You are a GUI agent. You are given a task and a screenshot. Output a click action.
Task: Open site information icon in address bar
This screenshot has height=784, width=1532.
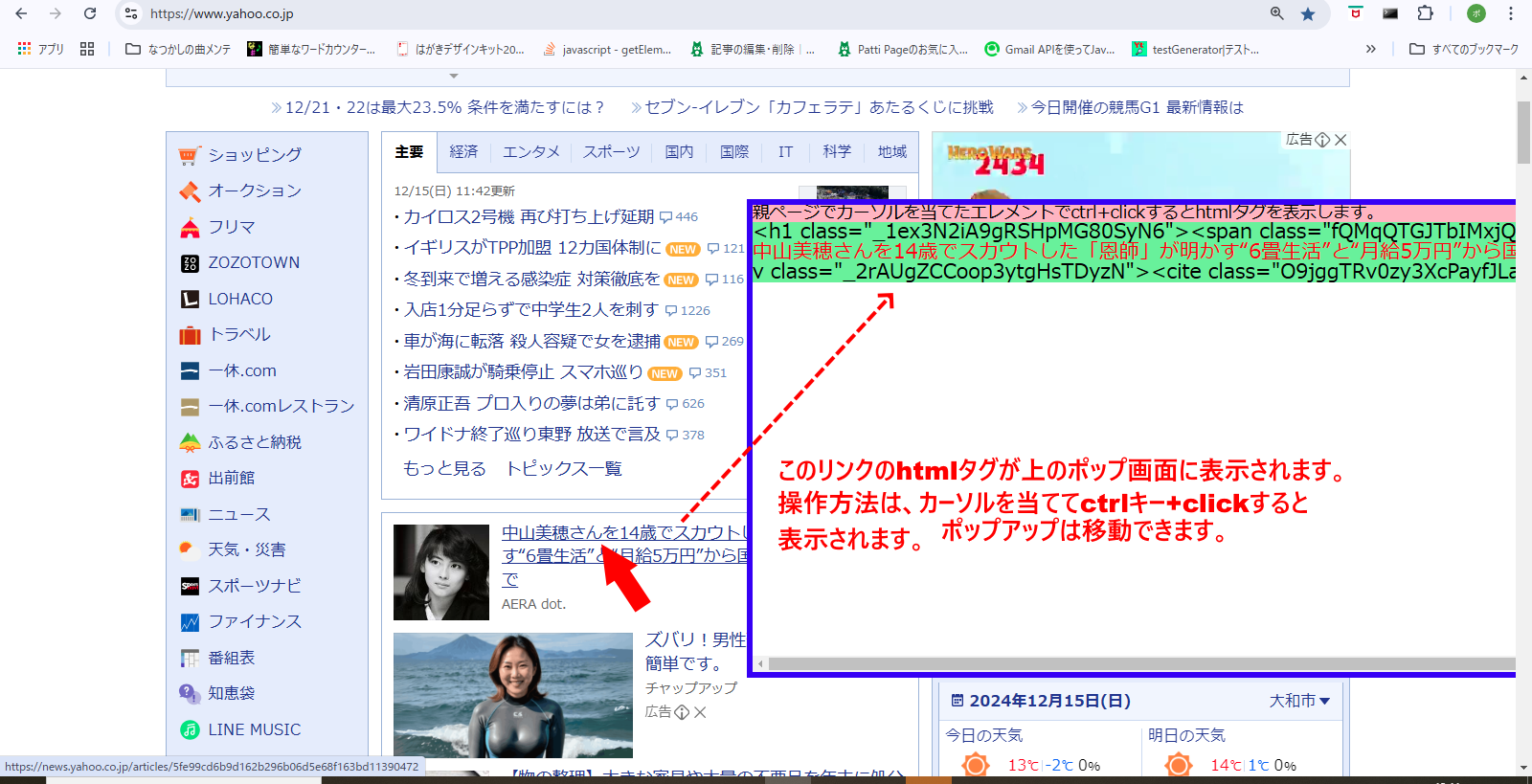tap(131, 13)
